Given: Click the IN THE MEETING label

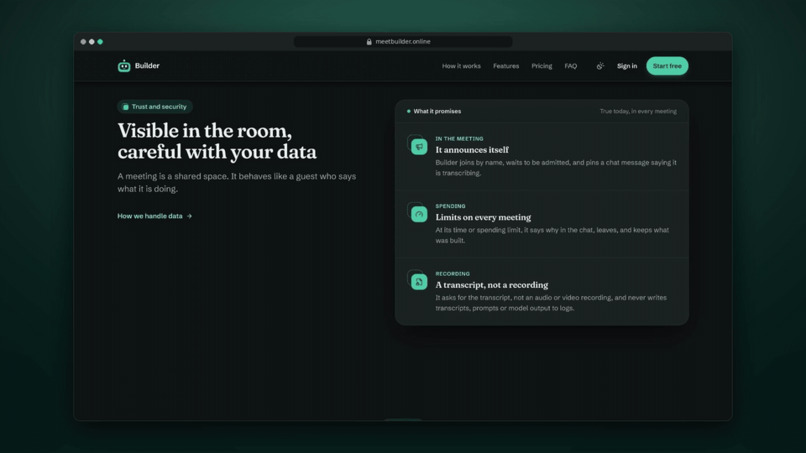Looking at the screenshot, I should click(x=459, y=139).
